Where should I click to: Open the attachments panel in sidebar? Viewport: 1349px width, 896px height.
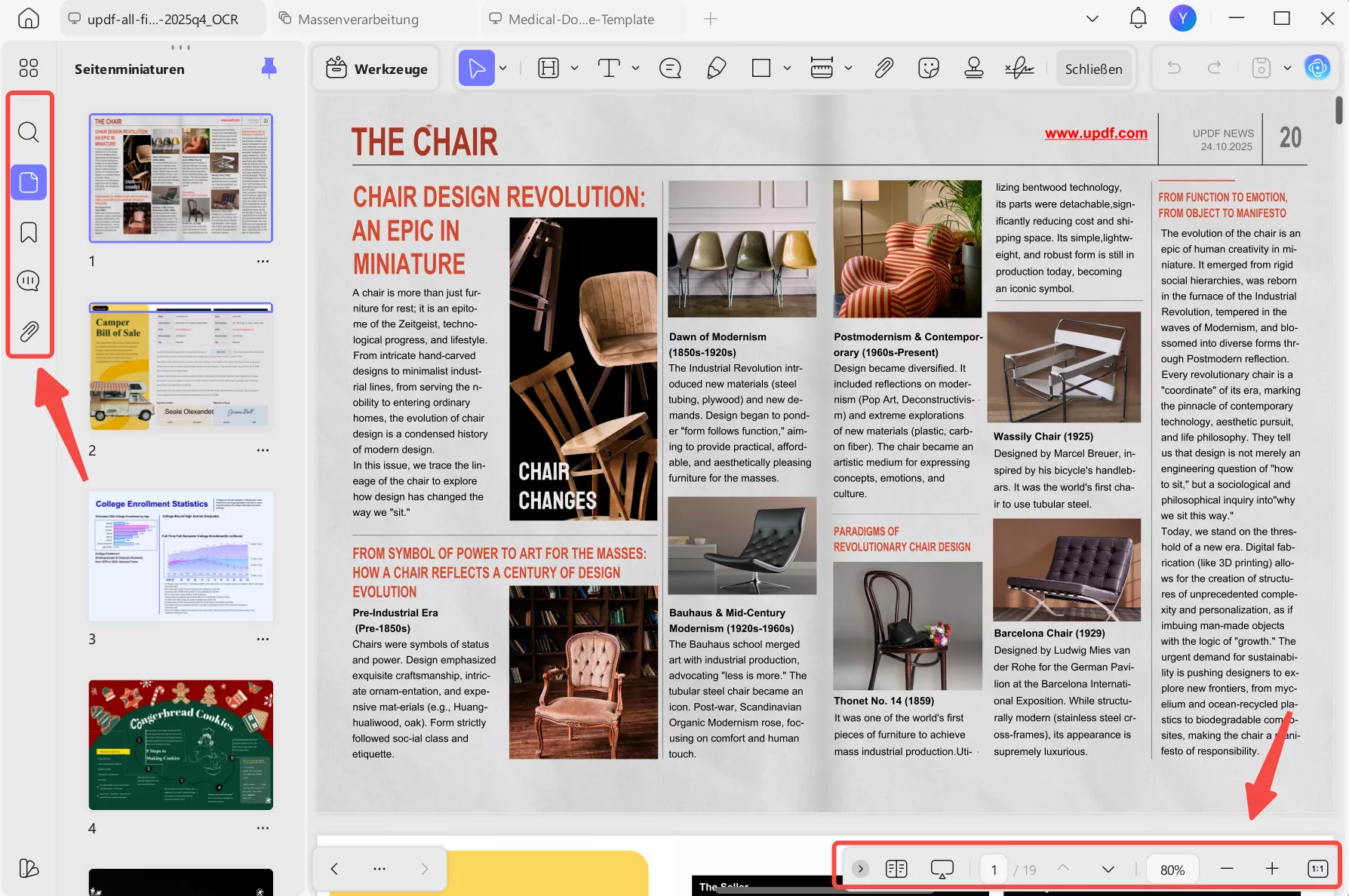coord(28,331)
